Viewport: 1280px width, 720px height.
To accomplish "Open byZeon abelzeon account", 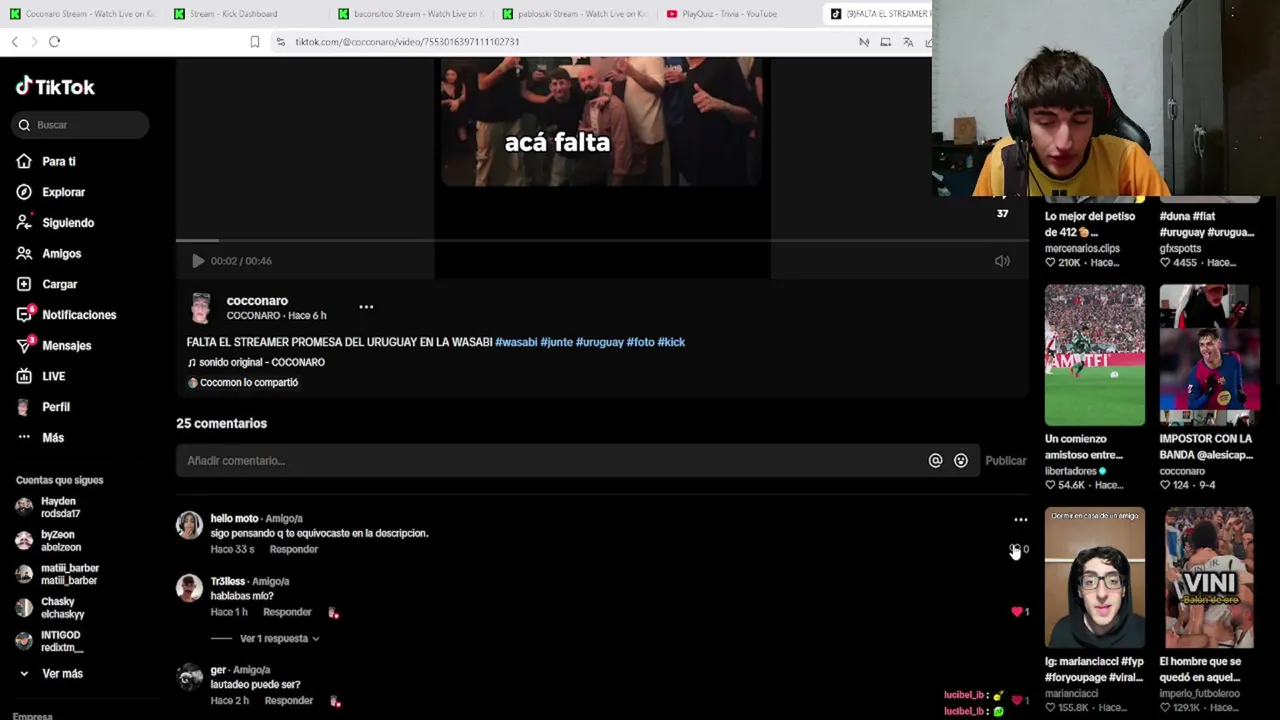I will (60, 541).
